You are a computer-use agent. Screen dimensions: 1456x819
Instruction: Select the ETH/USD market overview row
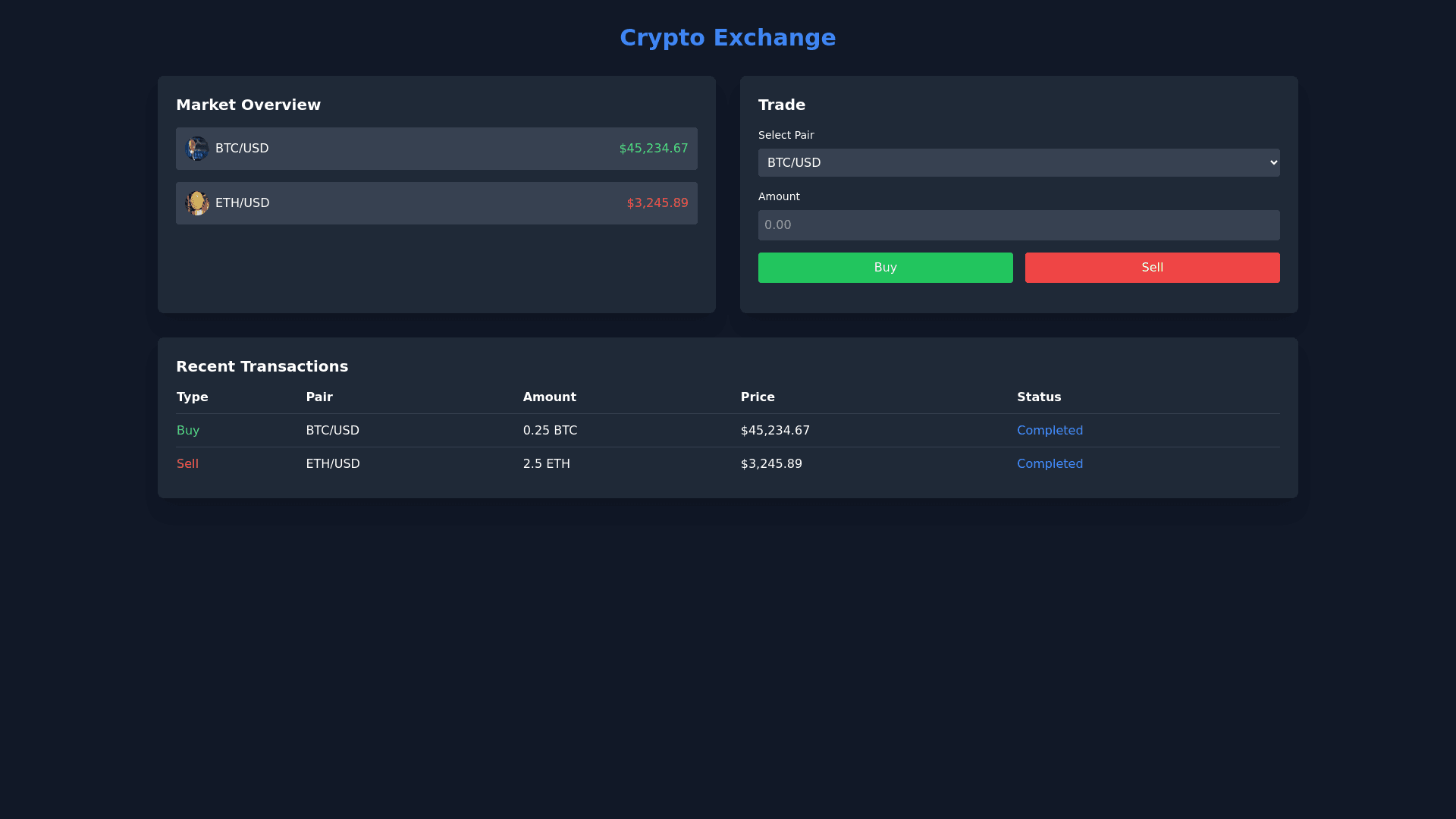(436, 203)
